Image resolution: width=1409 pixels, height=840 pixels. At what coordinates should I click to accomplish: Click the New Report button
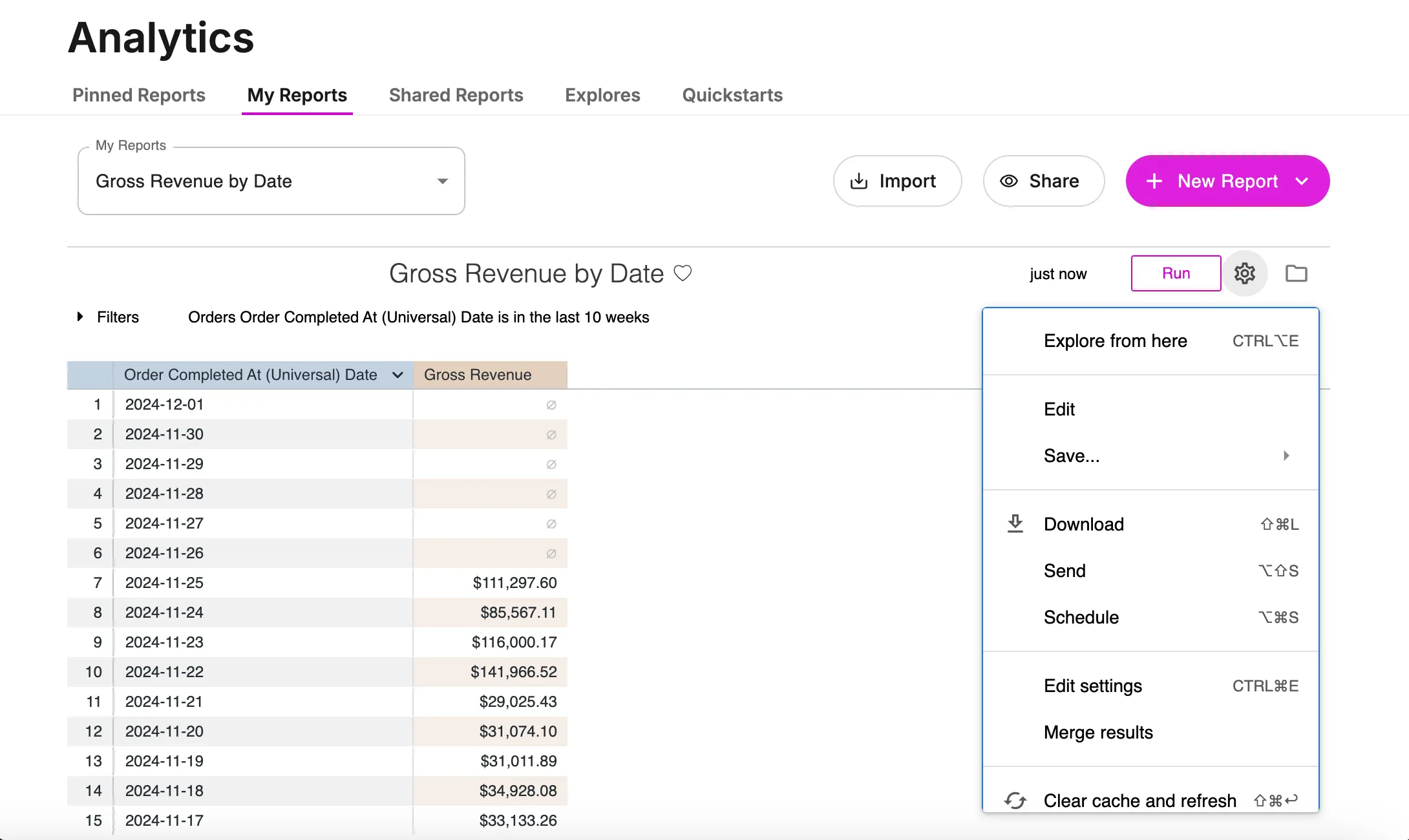[1227, 181]
